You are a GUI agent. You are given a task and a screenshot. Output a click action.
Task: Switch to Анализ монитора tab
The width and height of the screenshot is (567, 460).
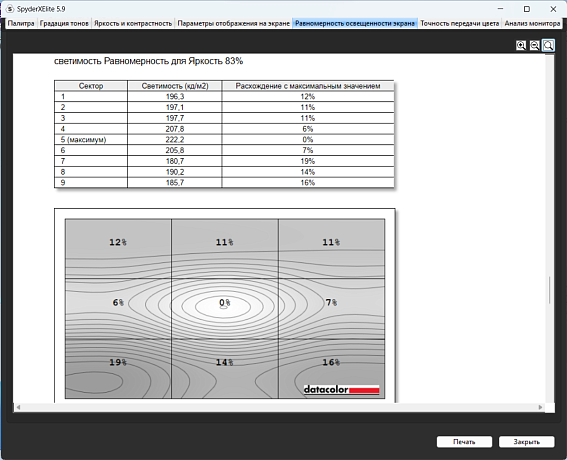tap(532, 24)
